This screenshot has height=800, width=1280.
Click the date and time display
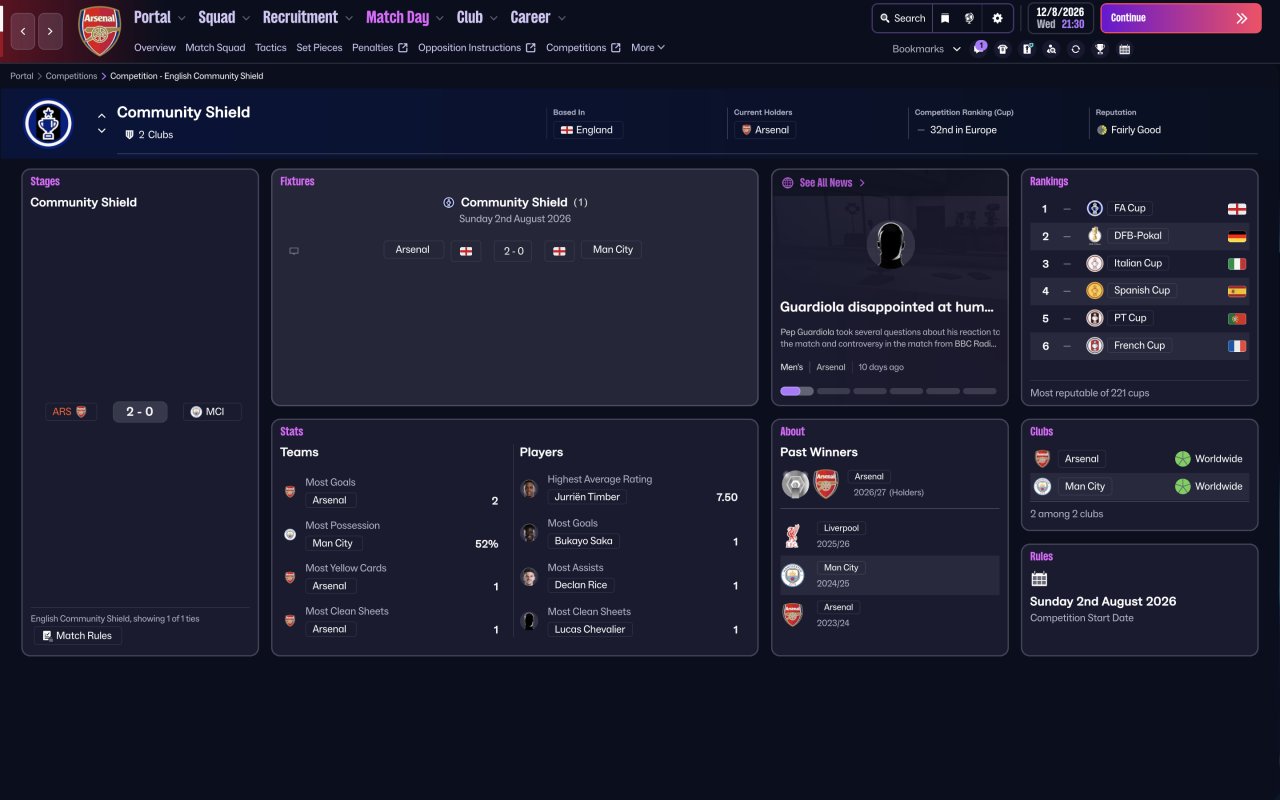click(1060, 18)
